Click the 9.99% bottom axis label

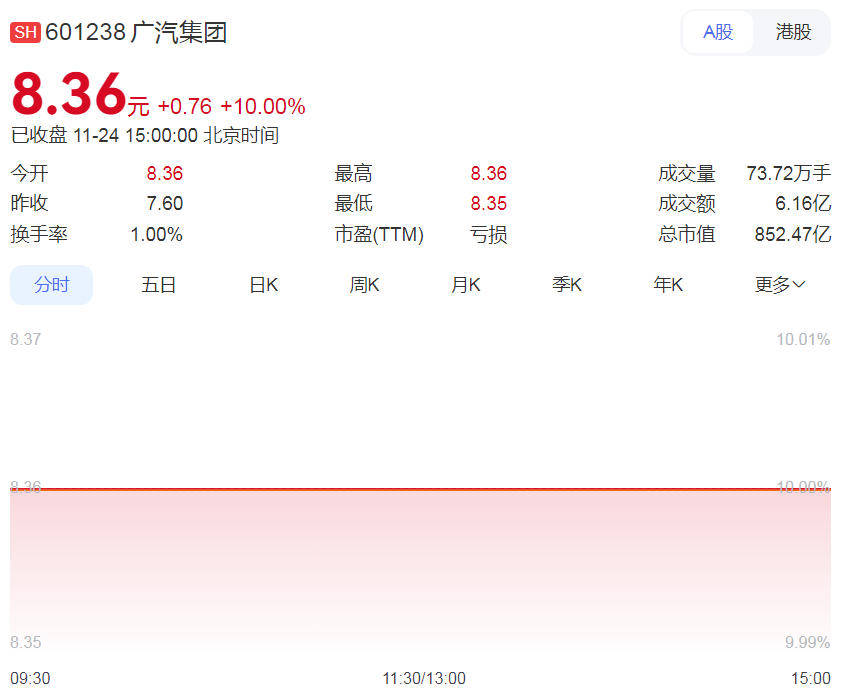tap(807, 642)
